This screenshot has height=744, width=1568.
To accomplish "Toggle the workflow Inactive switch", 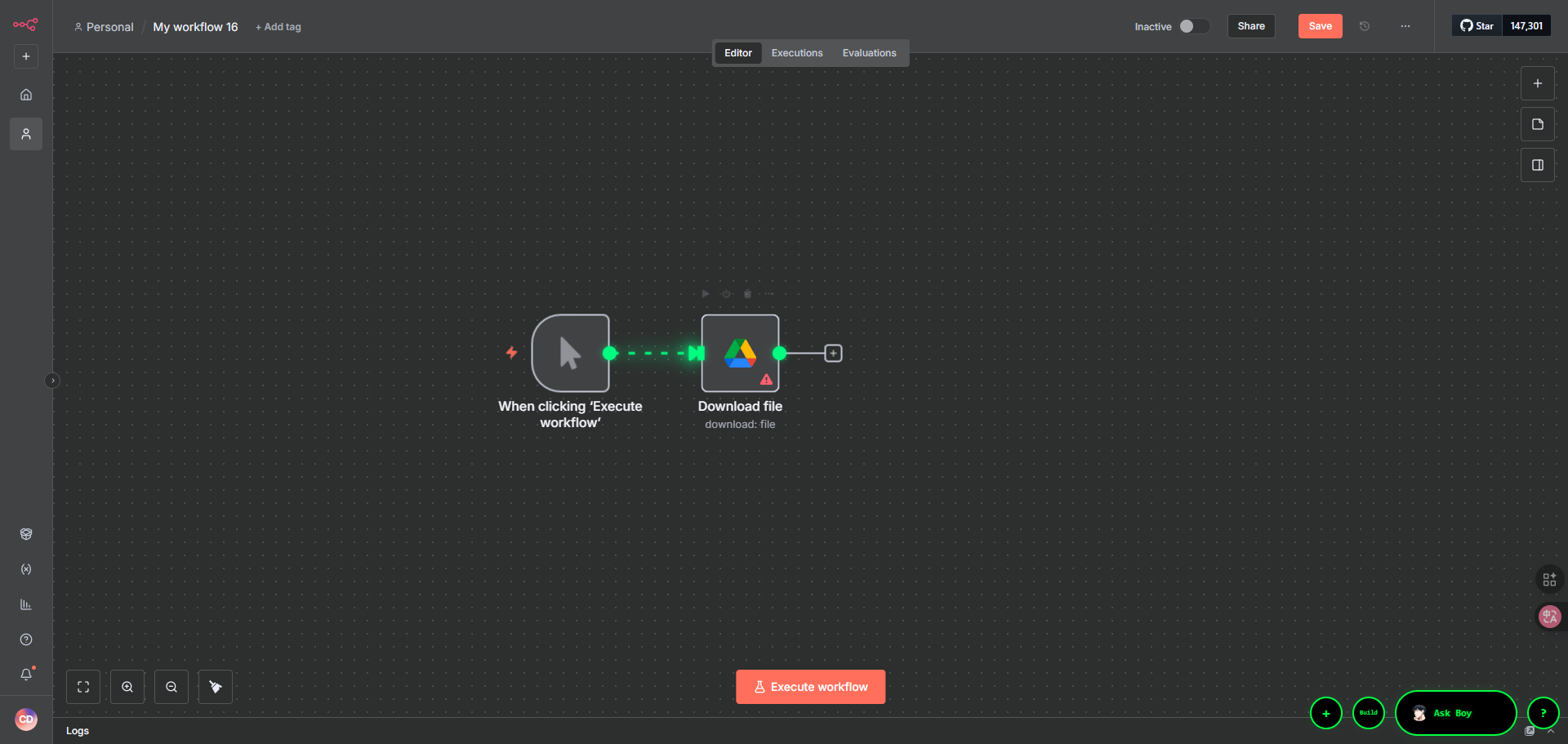I will pyautogui.click(x=1193, y=26).
